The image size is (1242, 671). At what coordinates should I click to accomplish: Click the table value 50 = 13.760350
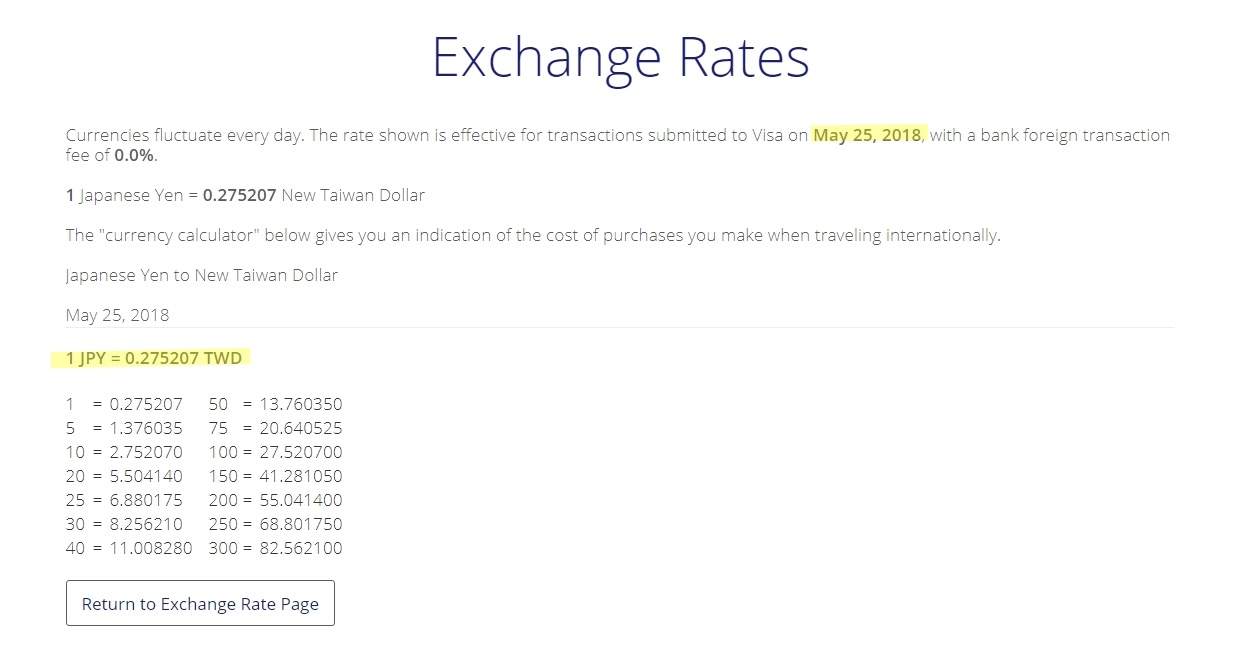[x=276, y=404]
